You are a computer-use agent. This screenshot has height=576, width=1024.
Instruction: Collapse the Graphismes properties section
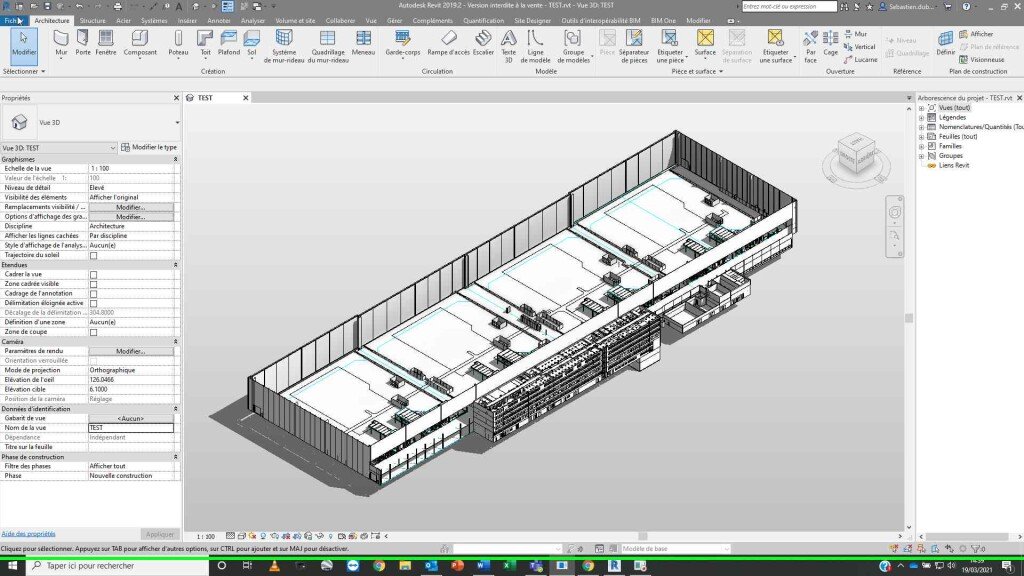pos(175,159)
